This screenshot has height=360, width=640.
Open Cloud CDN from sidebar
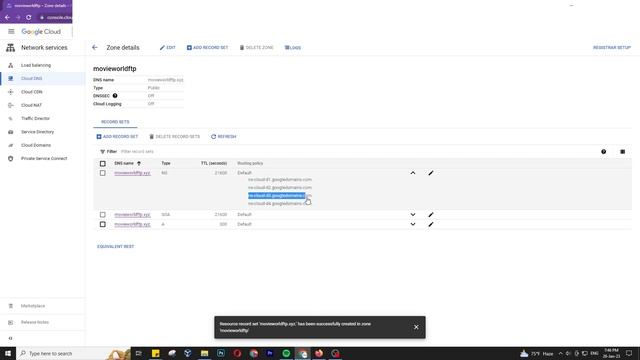(32, 92)
